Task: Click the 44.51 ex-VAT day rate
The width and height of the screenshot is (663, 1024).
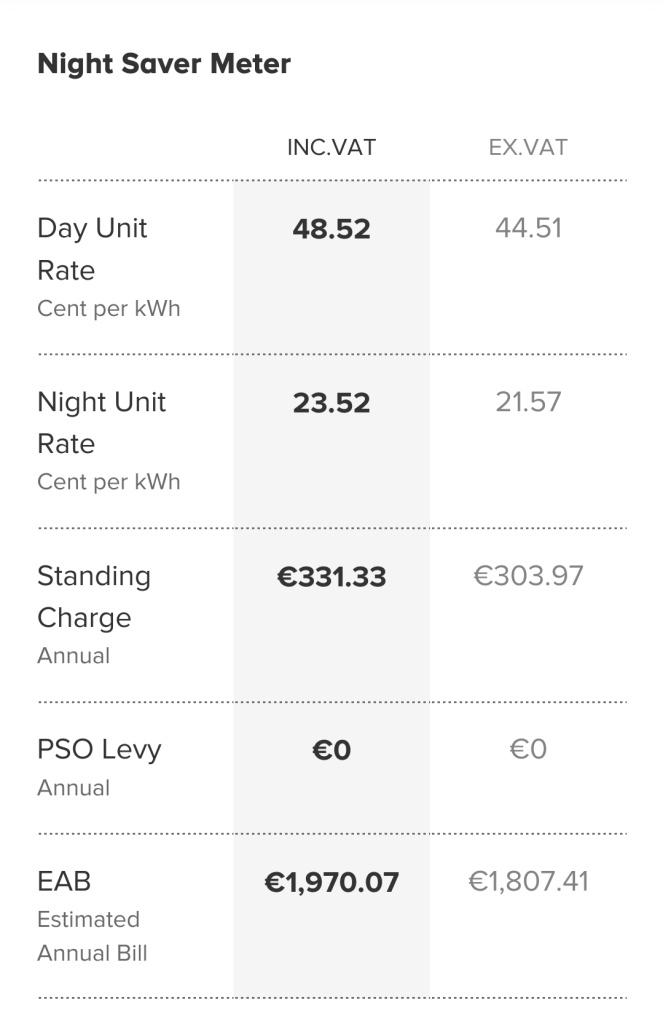Action: 528,228
